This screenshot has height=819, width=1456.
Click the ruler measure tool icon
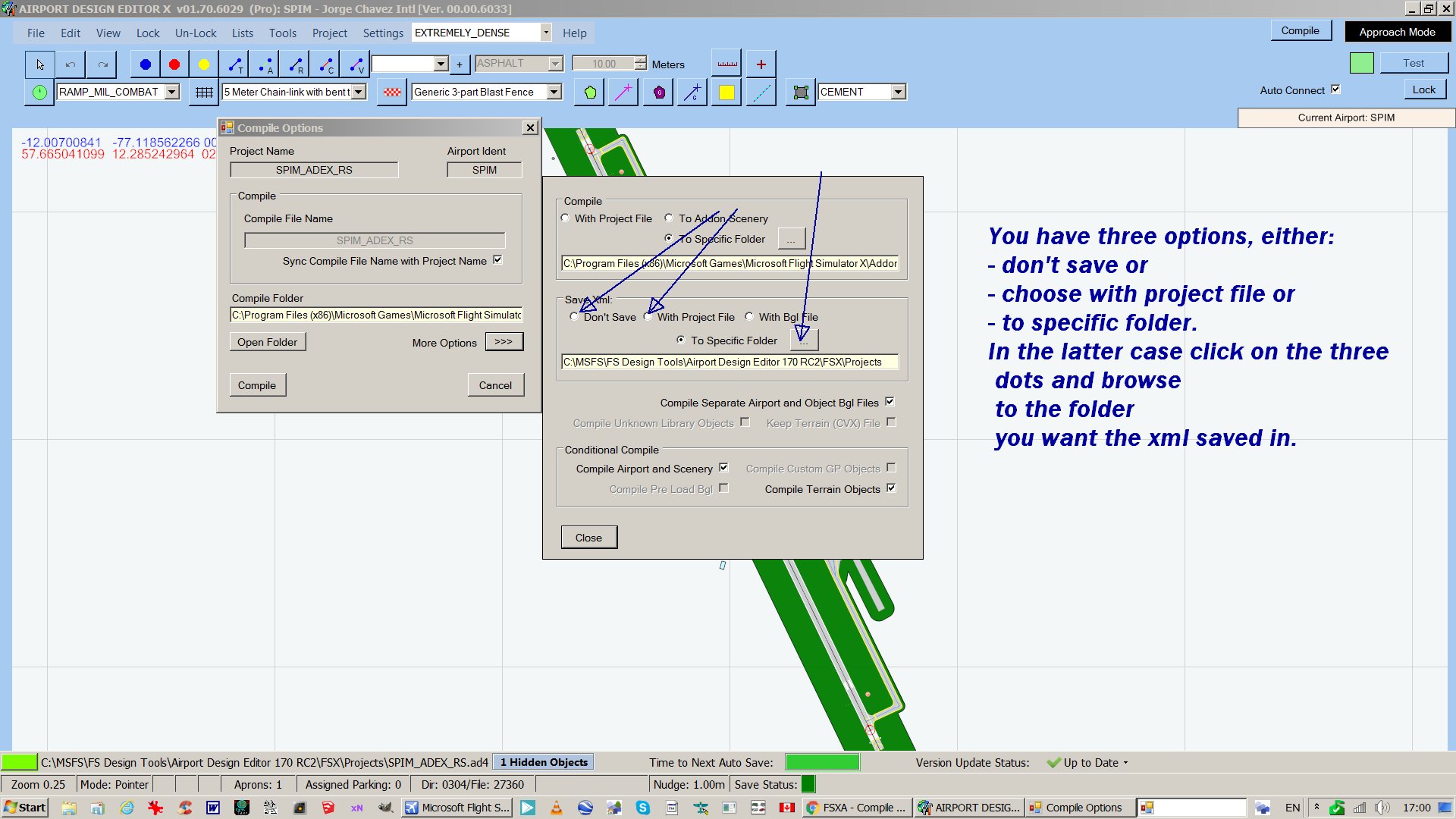727,64
